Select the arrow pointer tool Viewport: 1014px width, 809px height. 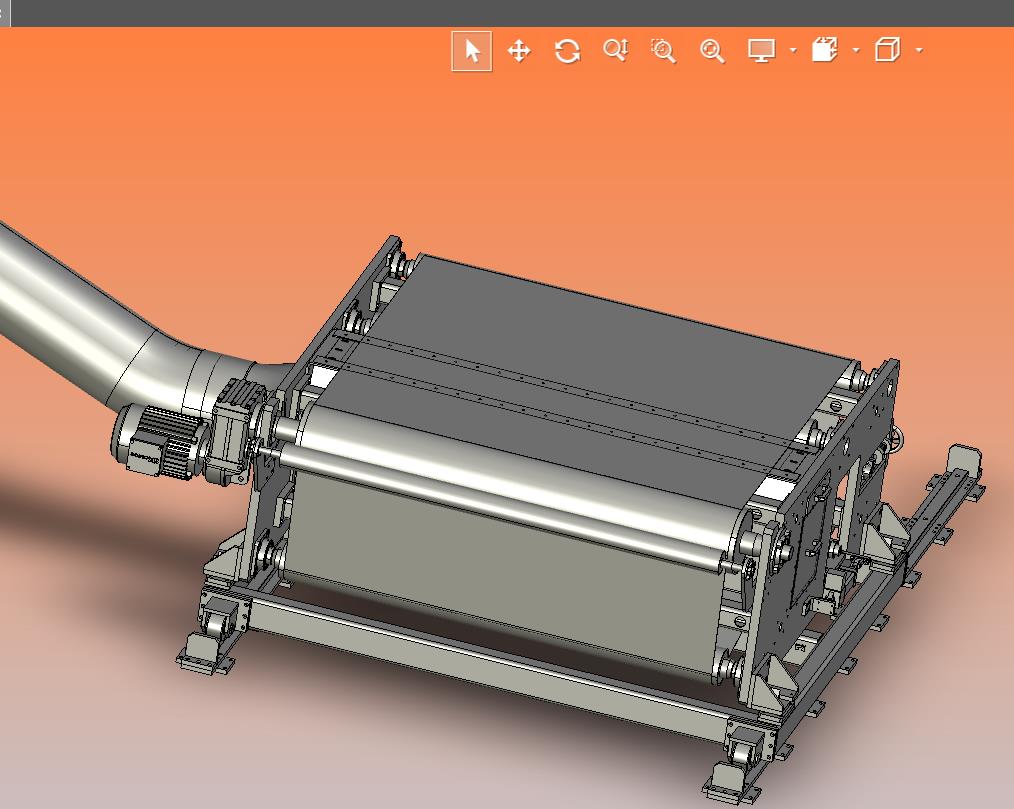pyautogui.click(x=472, y=50)
